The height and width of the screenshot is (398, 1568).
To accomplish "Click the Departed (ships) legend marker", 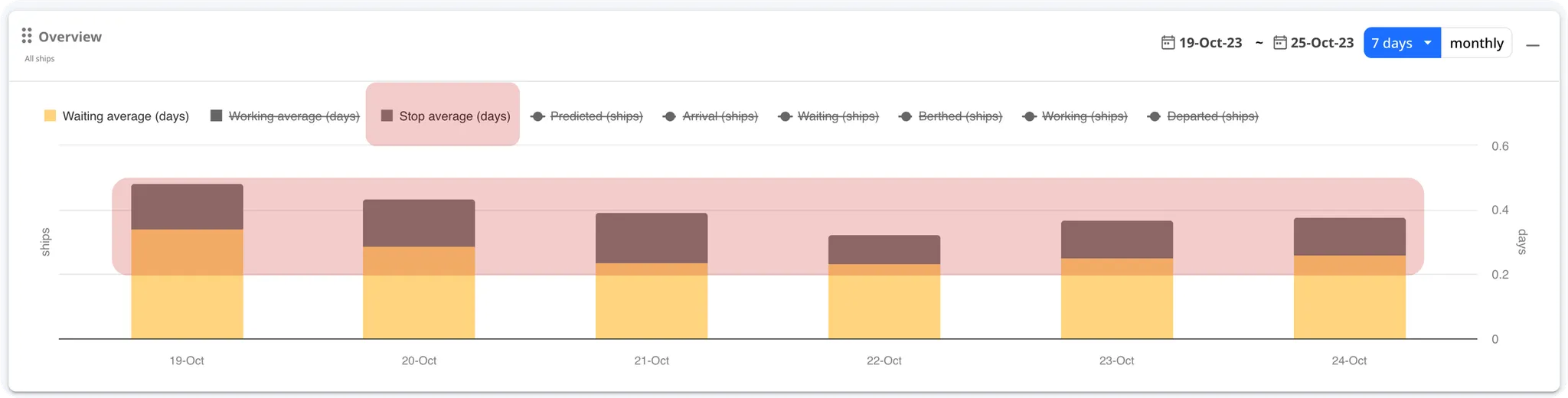I will 1154,116.
